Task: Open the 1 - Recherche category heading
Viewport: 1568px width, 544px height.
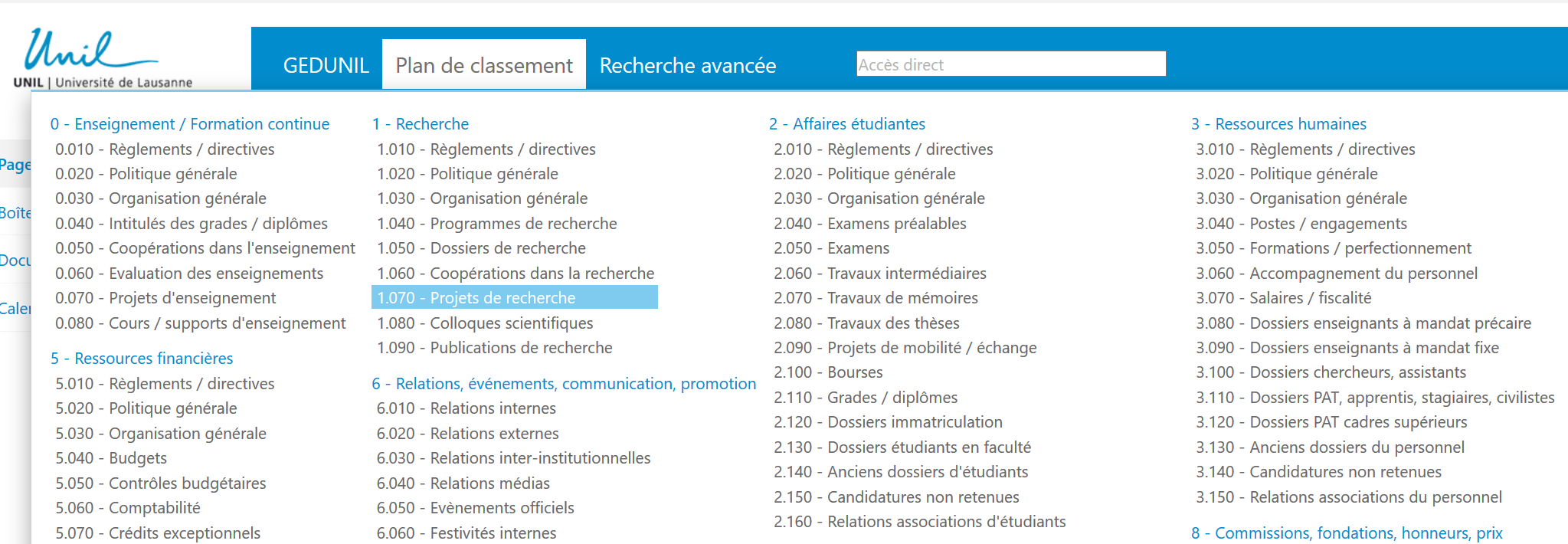Action: (421, 124)
